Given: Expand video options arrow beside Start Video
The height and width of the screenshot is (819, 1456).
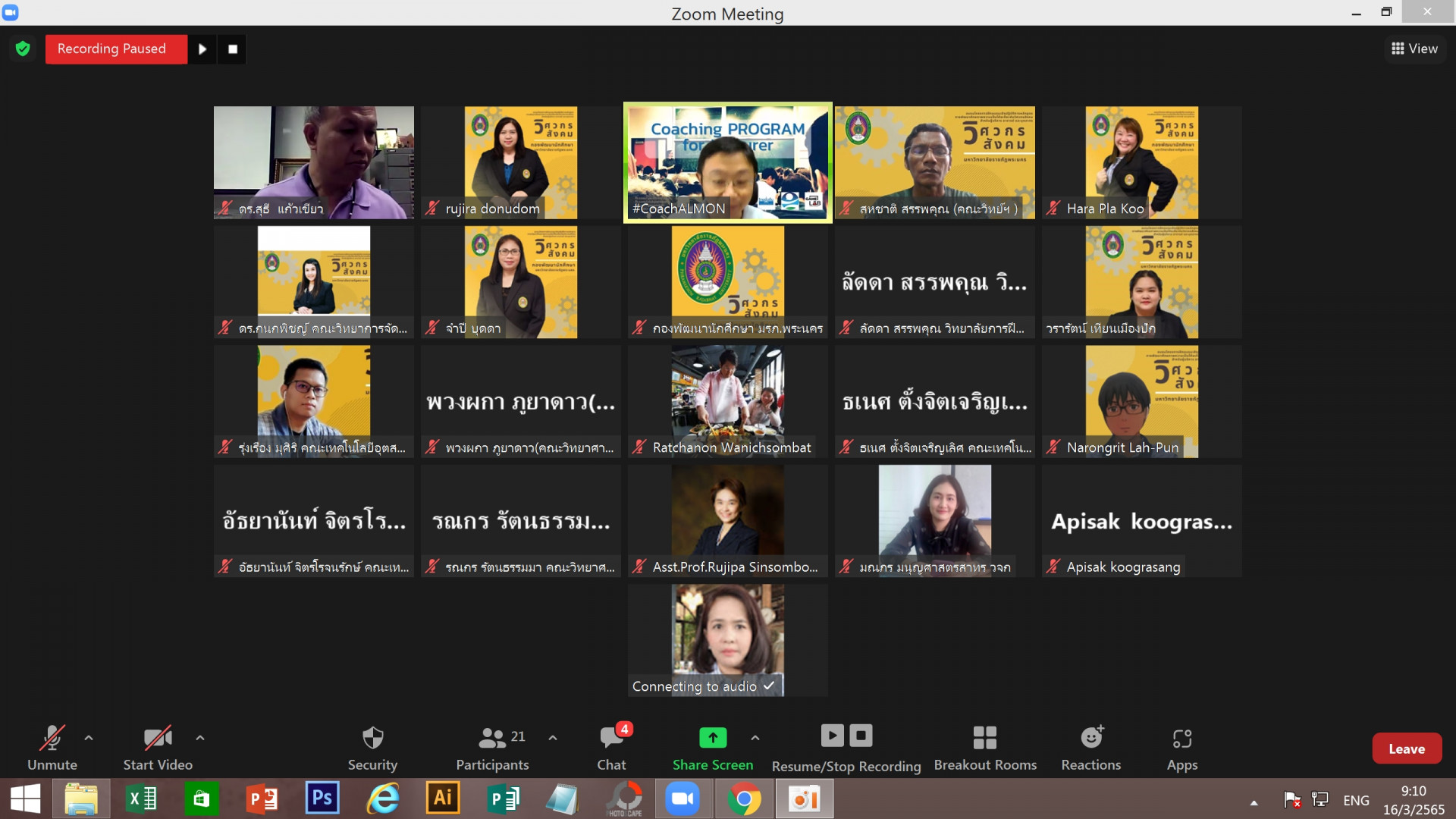Looking at the screenshot, I should [200, 737].
